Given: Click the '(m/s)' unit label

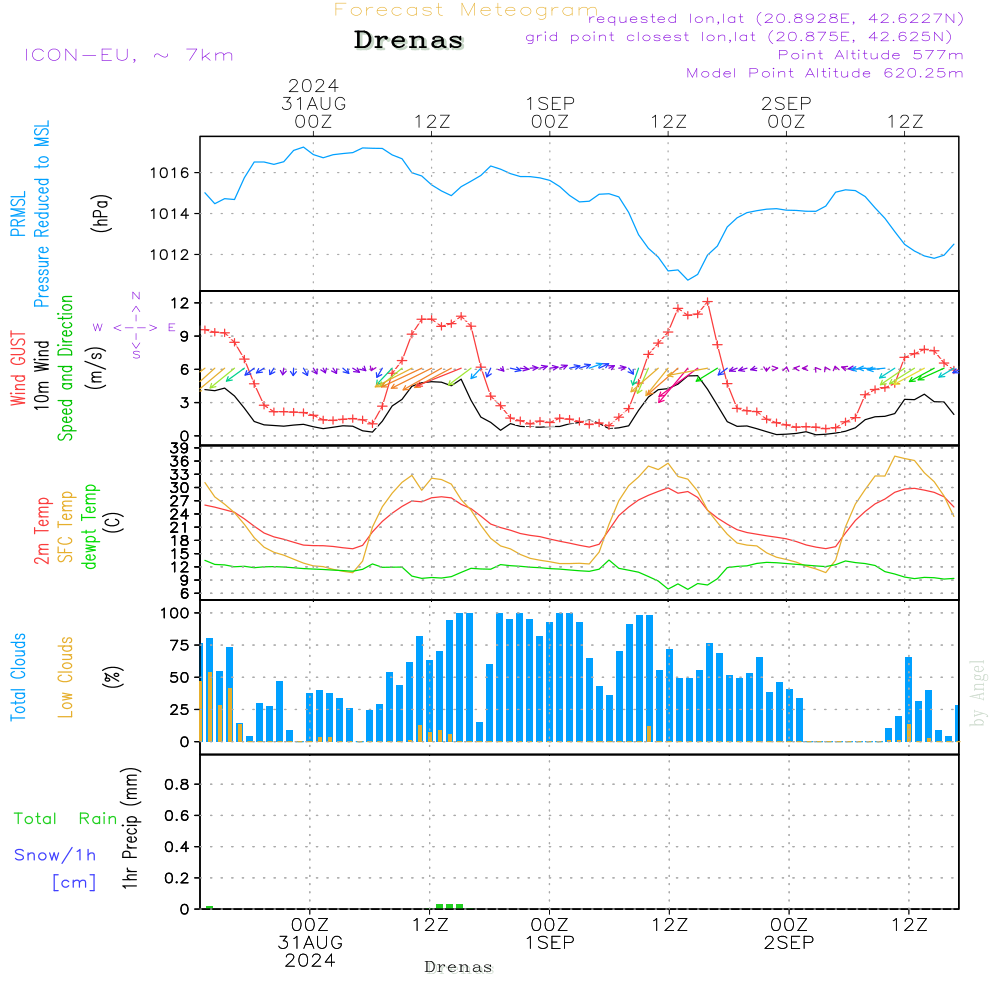Looking at the screenshot, I should click(x=96, y=368).
